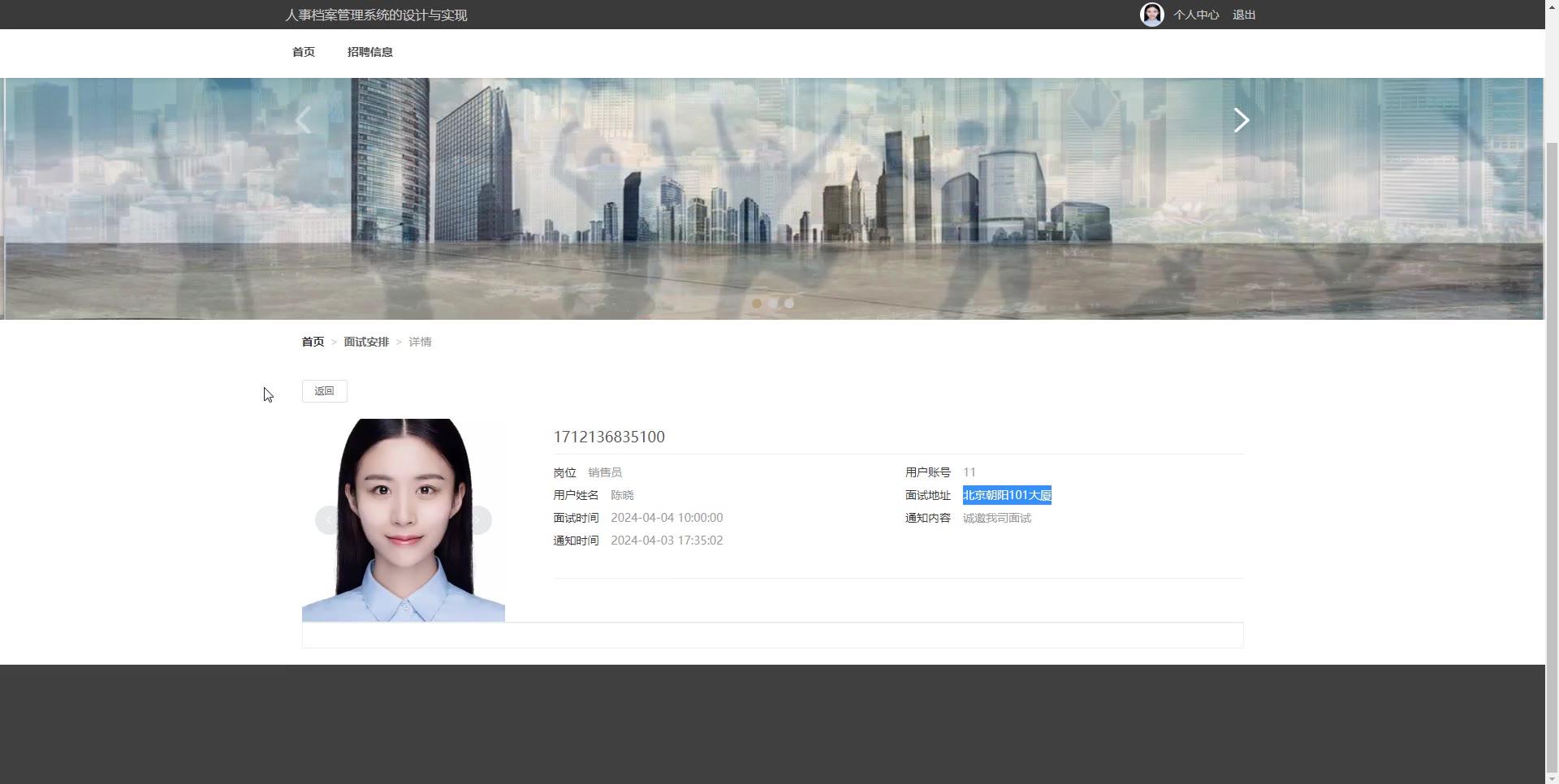Screen dimensions: 1559x784
Task: Click the applicant portrait photo
Action: tap(404, 520)
